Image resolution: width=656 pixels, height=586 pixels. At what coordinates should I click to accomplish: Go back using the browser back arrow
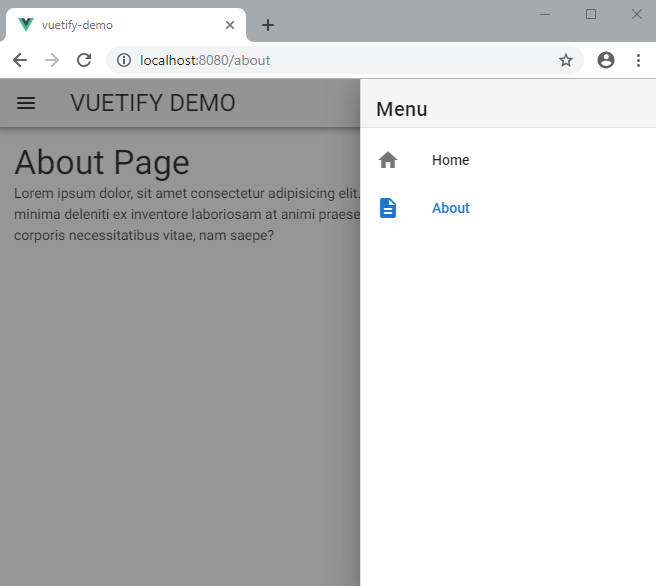pyautogui.click(x=20, y=60)
